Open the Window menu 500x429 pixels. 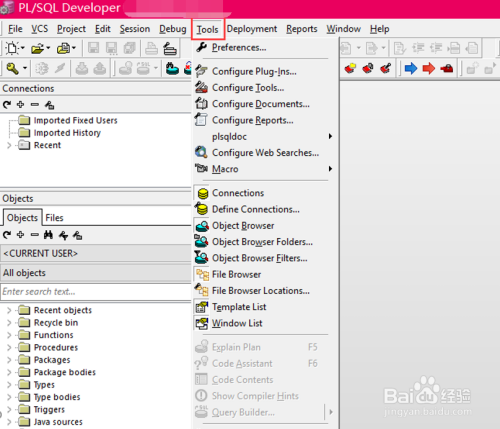pos(343,29)
